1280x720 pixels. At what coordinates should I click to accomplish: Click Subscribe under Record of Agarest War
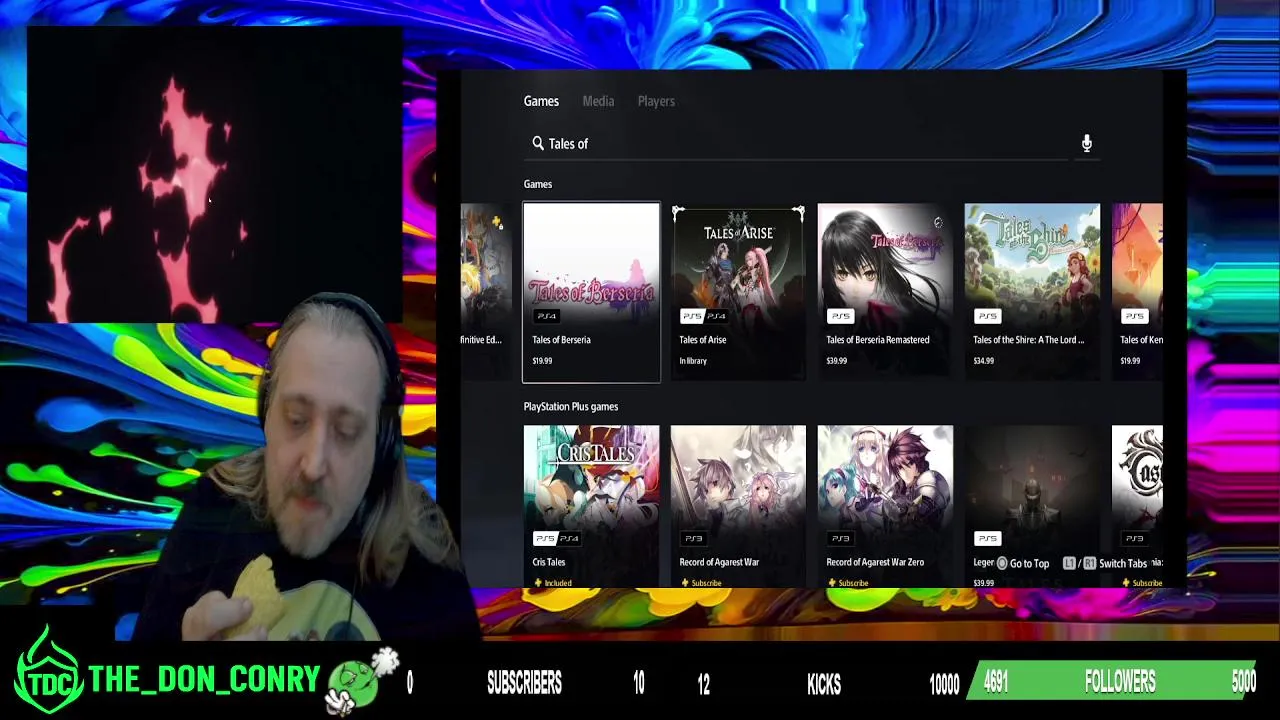(x=706, y=583)
